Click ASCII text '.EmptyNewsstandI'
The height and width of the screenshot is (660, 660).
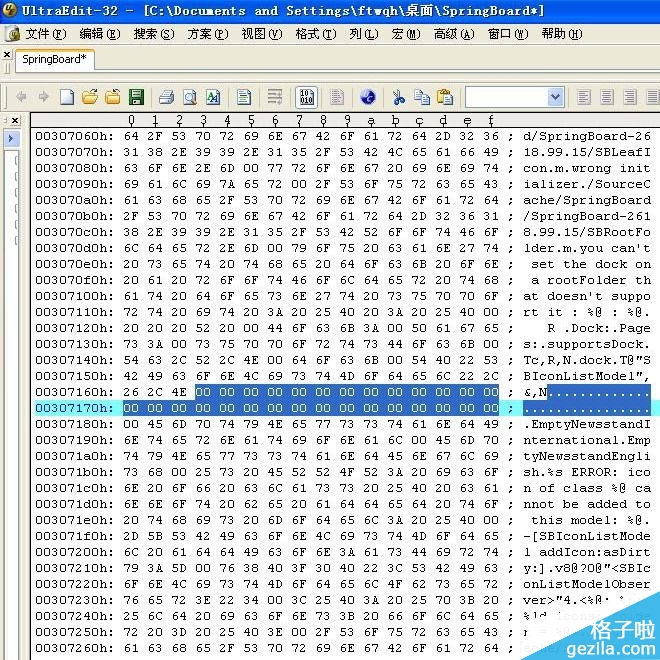[587, 424]
